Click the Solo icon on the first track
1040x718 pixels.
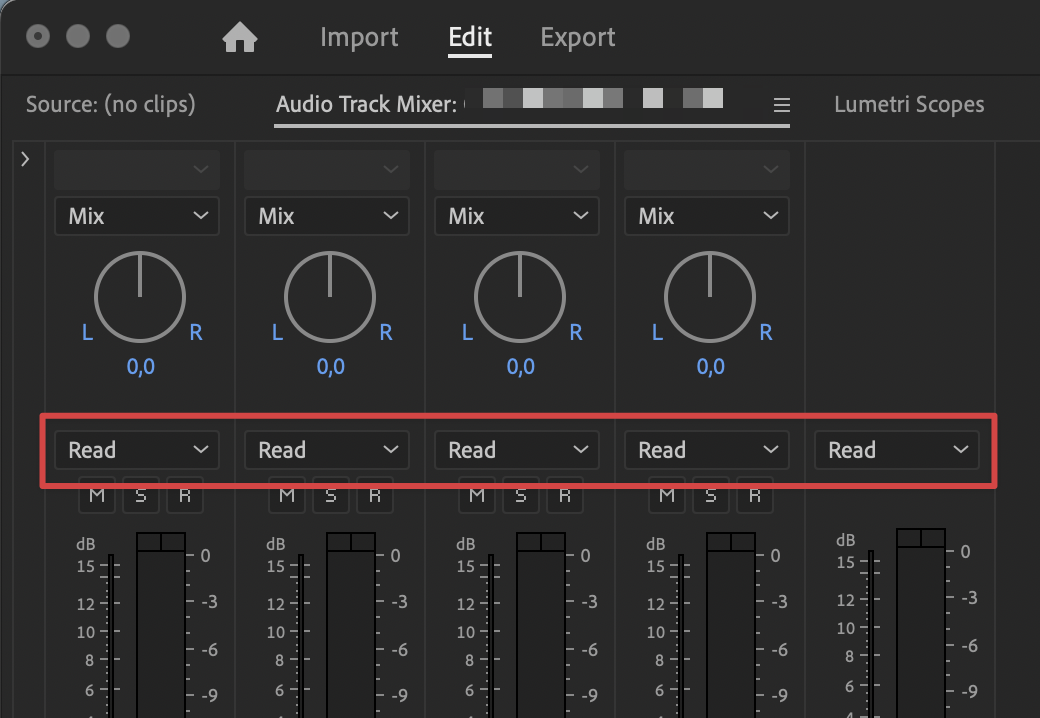tap(141, 495)
